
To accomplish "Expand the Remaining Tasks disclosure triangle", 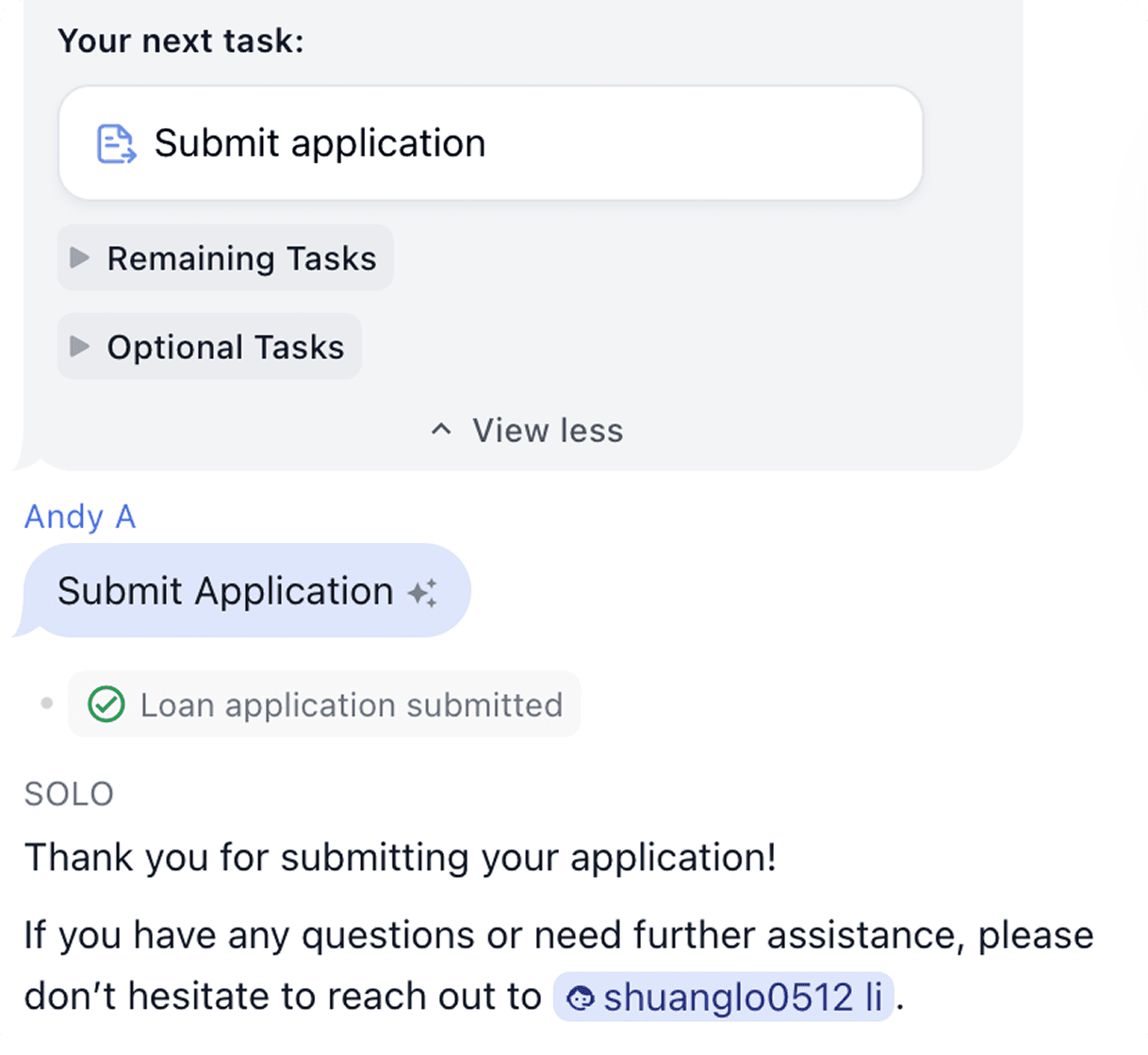I will coord(80,257).
